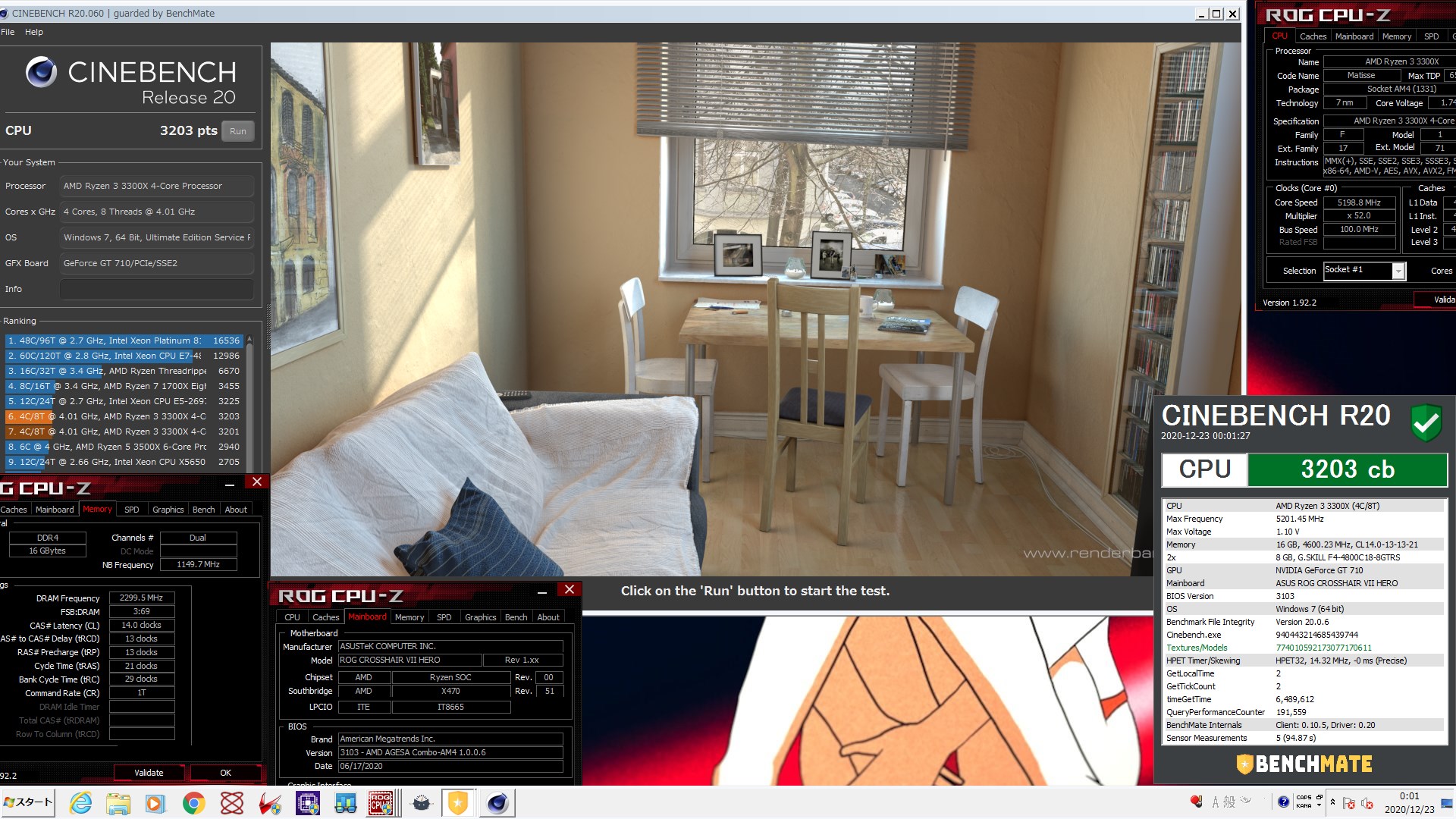Click the red ball IME tray icon

[1197, 802]
